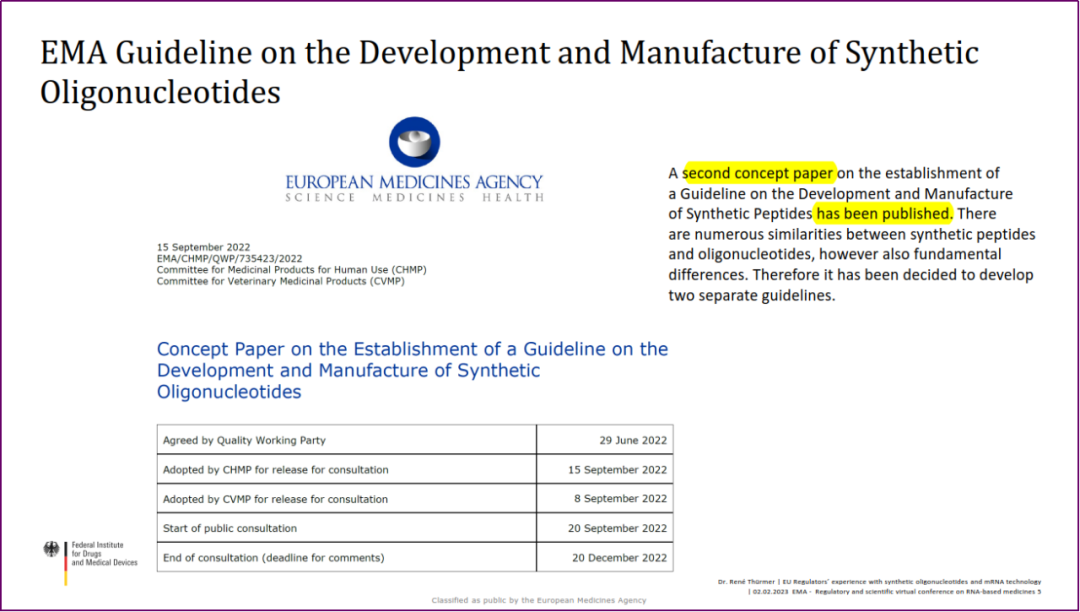Image resolution: width=1080 pixels, height=612 pixels.
Task: Click the footer line '02.02.2023 EMA - Regulatory and scientific virtual conference'
Action: tap(897, 591)
